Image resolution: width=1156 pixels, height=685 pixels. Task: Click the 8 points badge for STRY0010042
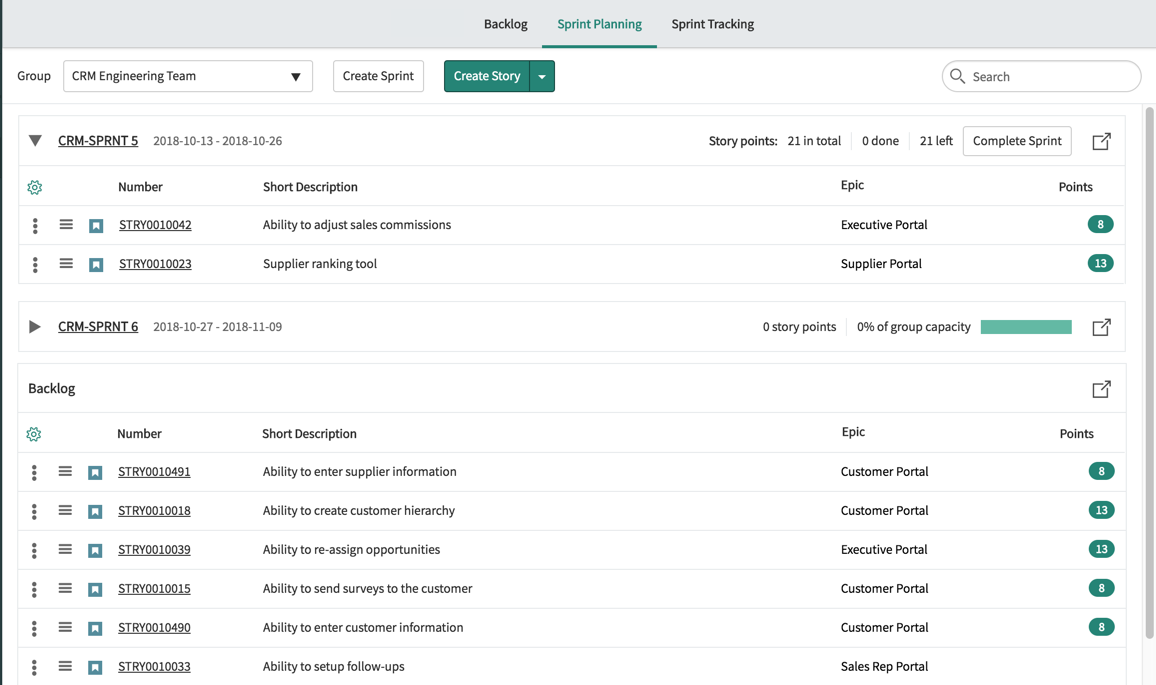click(x=1100, y=224)
